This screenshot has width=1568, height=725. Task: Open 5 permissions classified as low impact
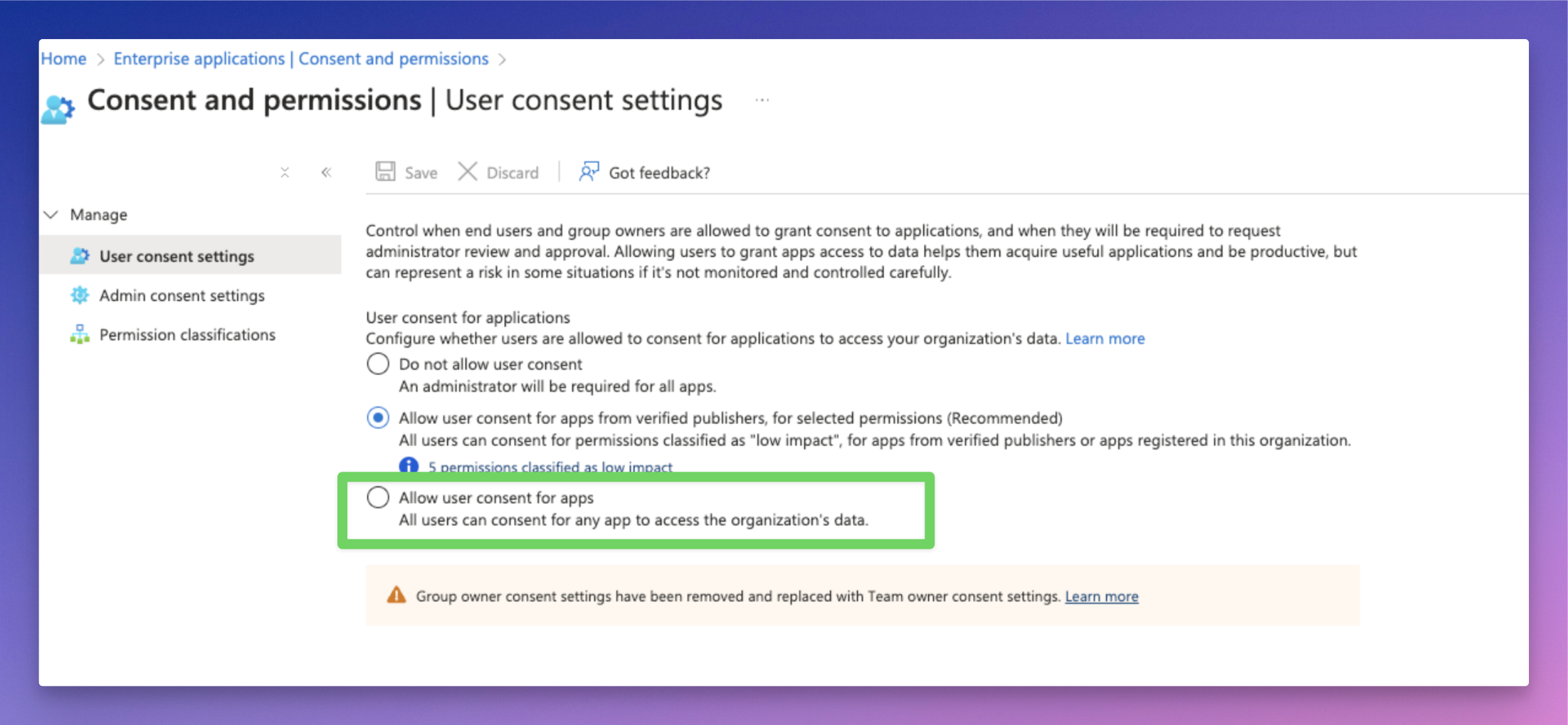pyautogui.click(x=550, y=467)
